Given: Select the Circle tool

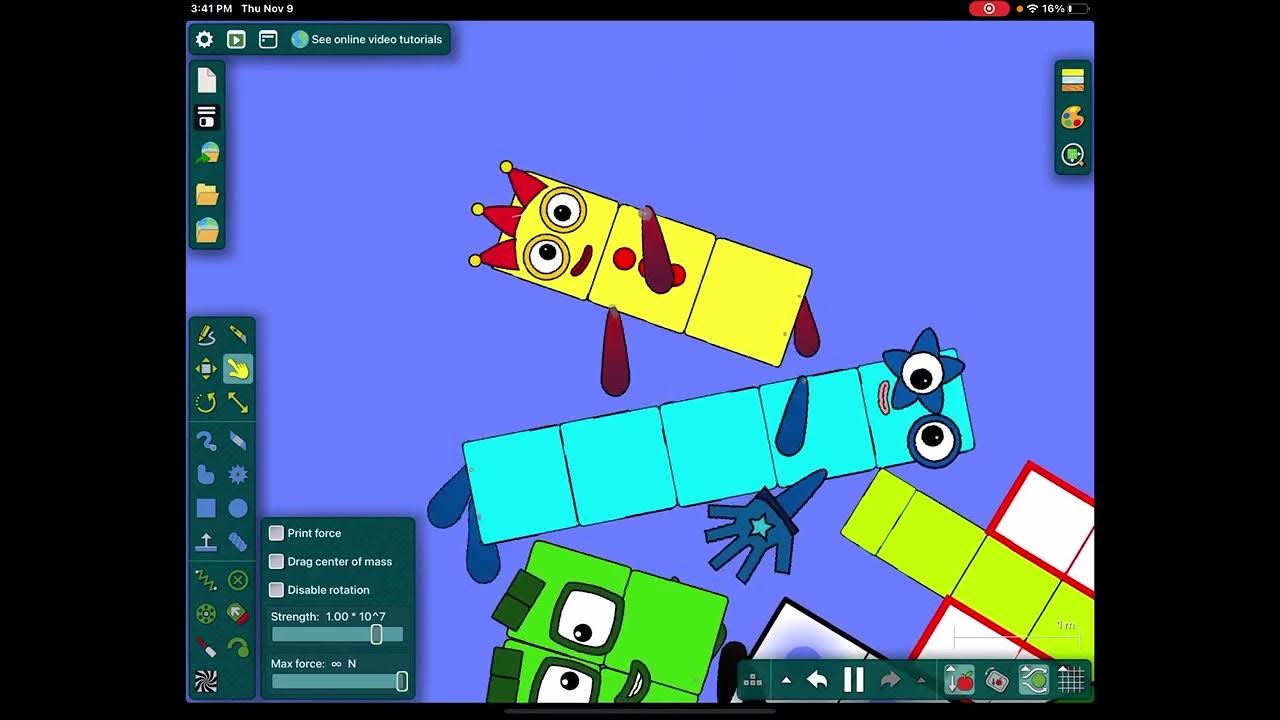Looking at the screenshot, I should click(x=238, y=508).
